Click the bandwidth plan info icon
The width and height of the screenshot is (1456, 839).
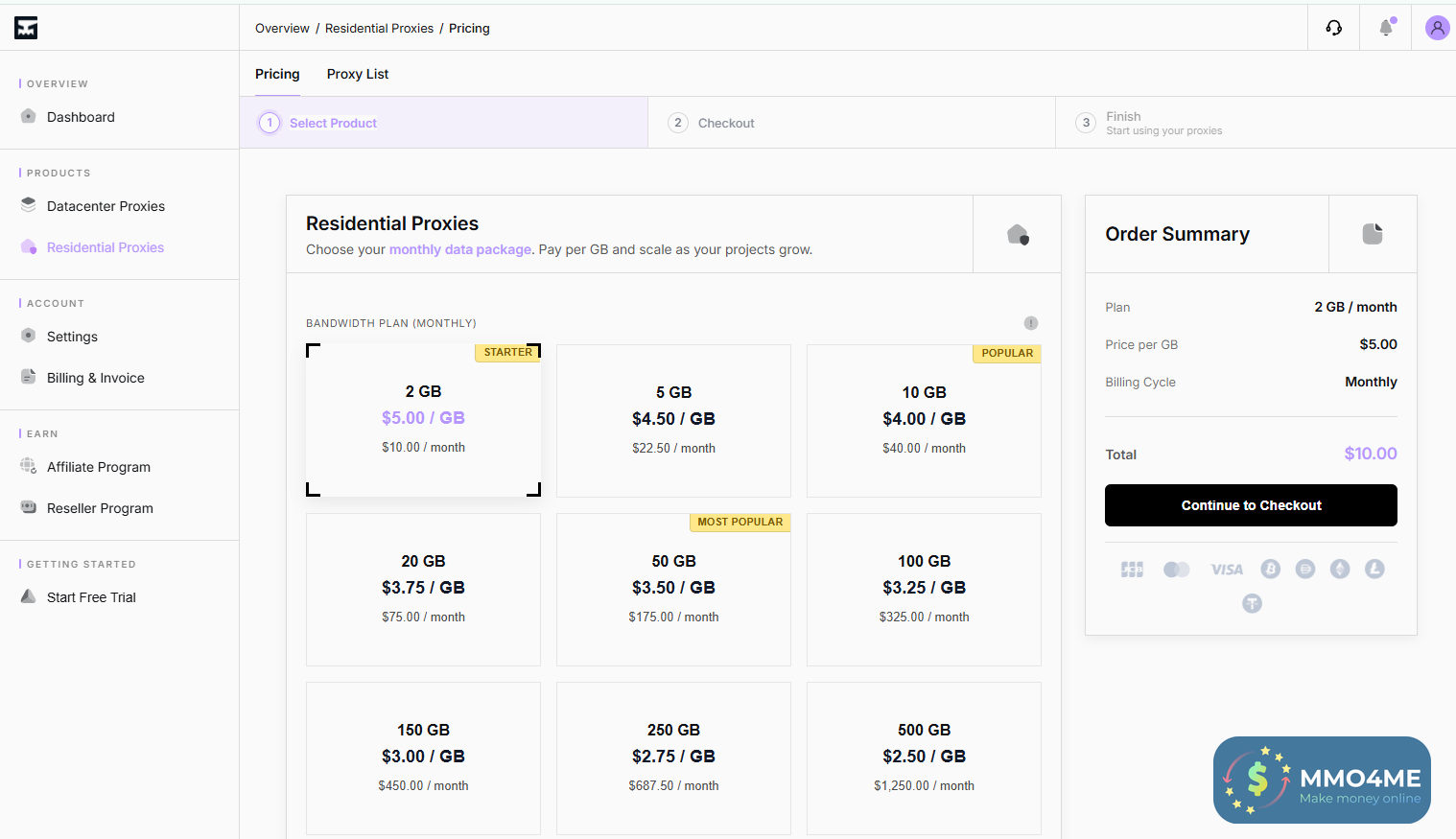1031,323
